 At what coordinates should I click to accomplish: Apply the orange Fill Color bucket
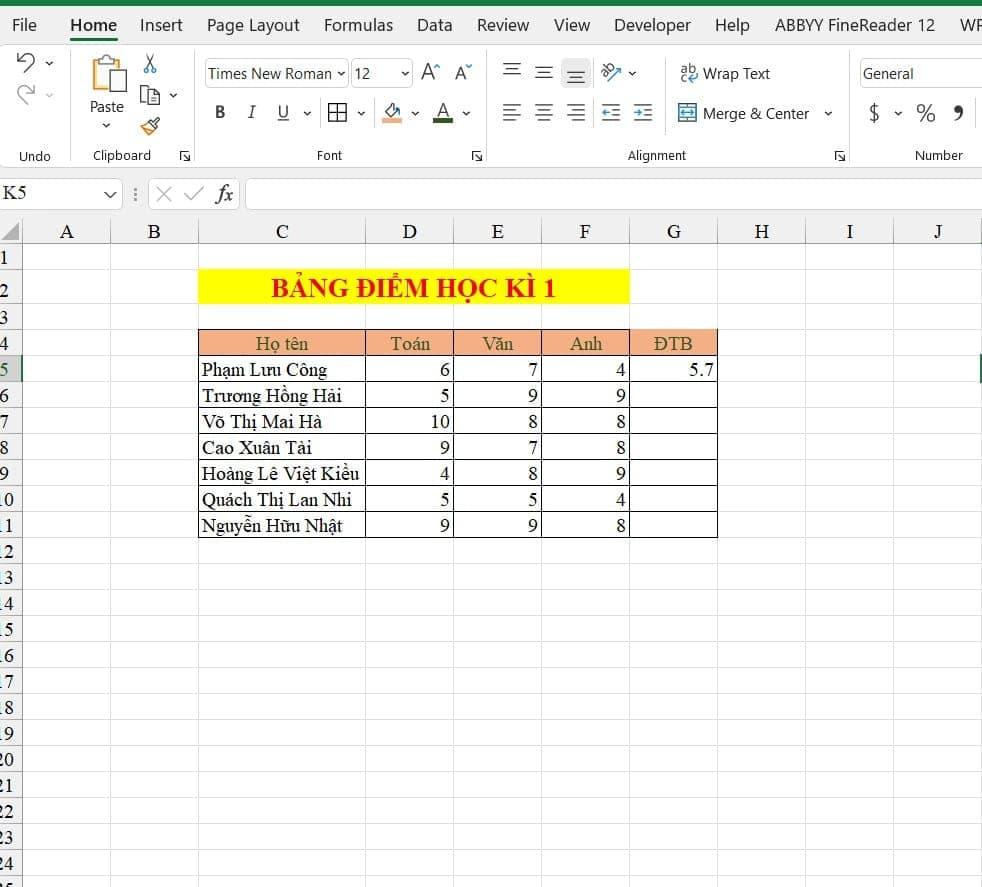pos(392,113)
